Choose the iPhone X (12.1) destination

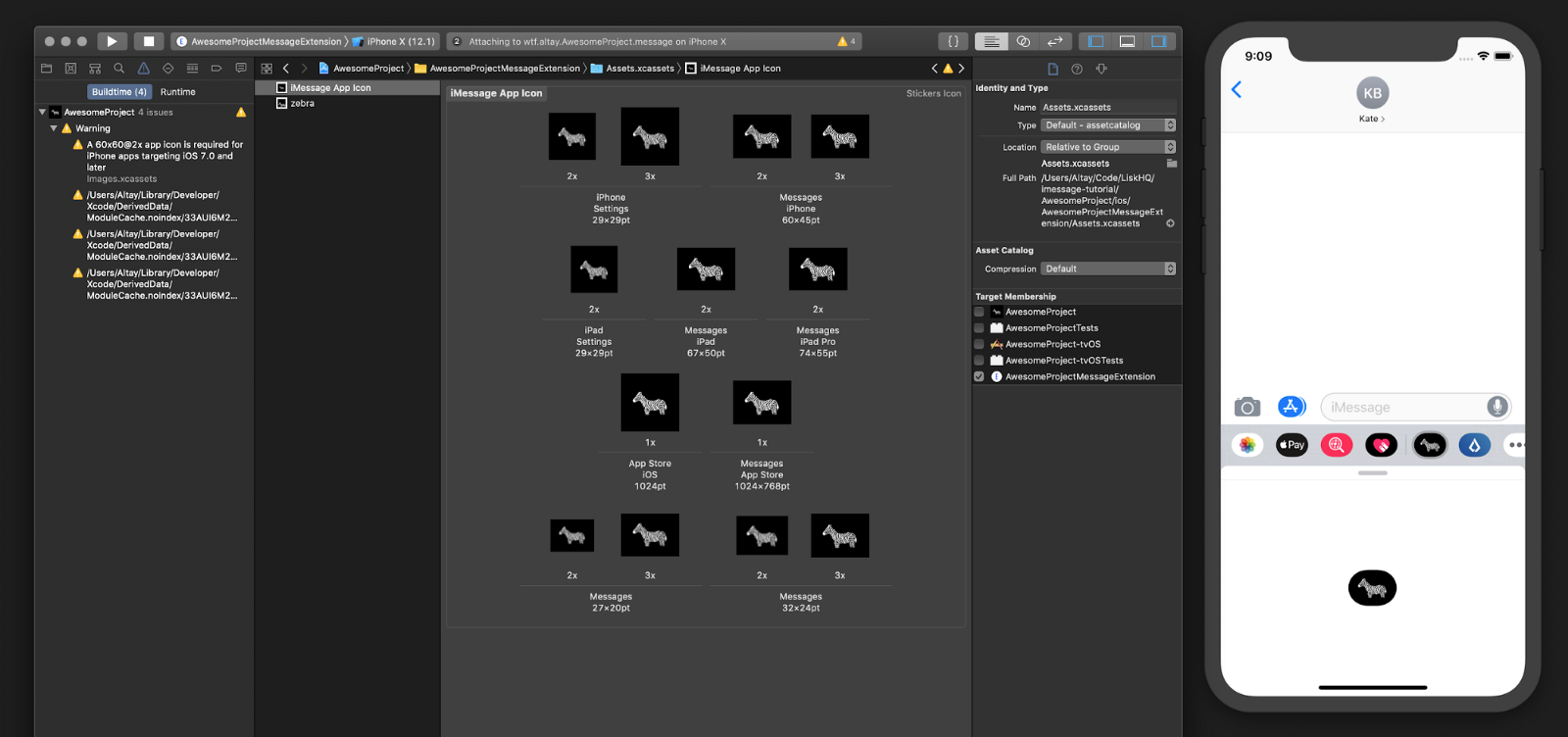click(394, 41)
